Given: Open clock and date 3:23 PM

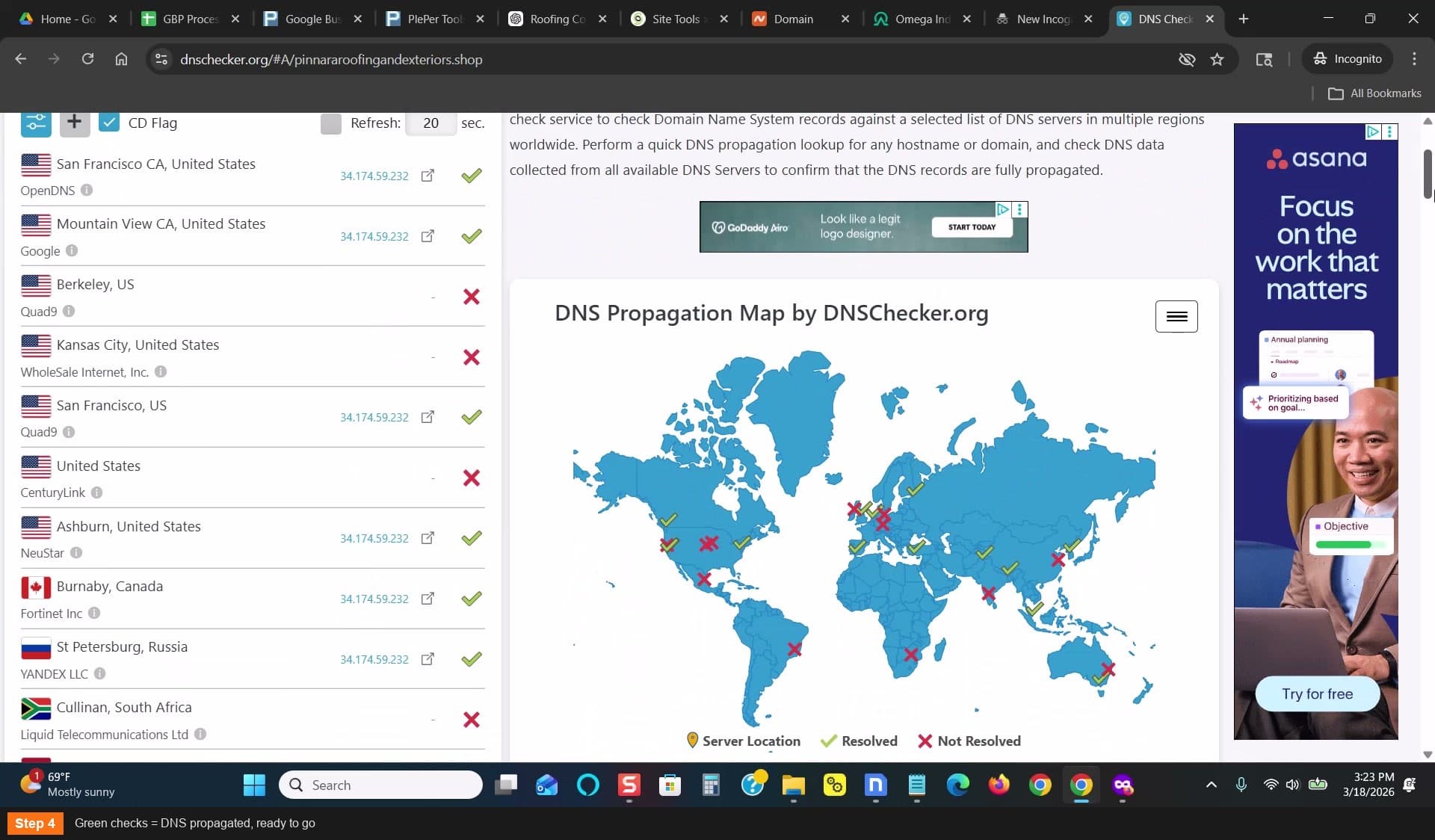Looking at the screenshot, I should click(x=1368, y=785).
